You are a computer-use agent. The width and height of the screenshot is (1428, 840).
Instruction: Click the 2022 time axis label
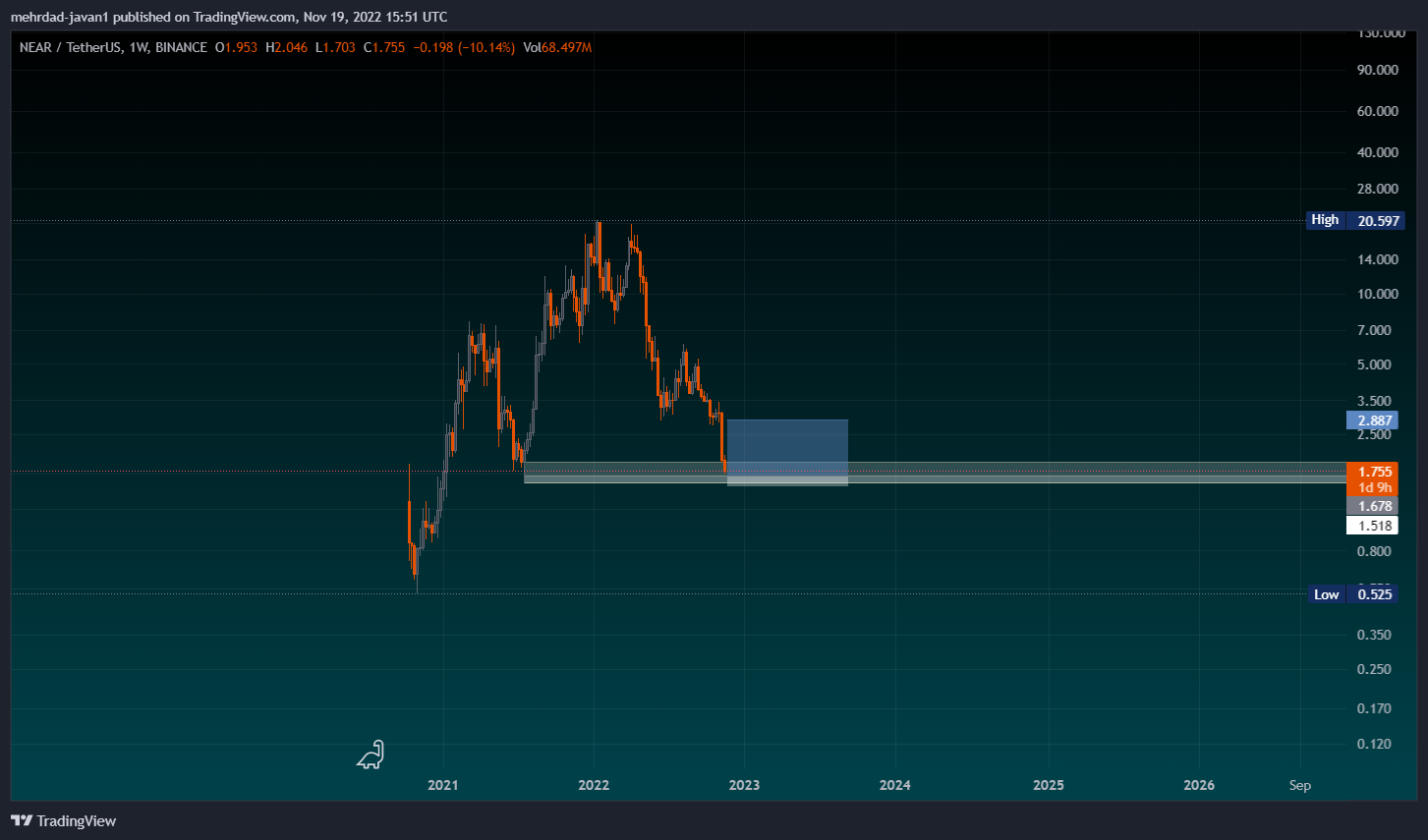click(594, 785)
